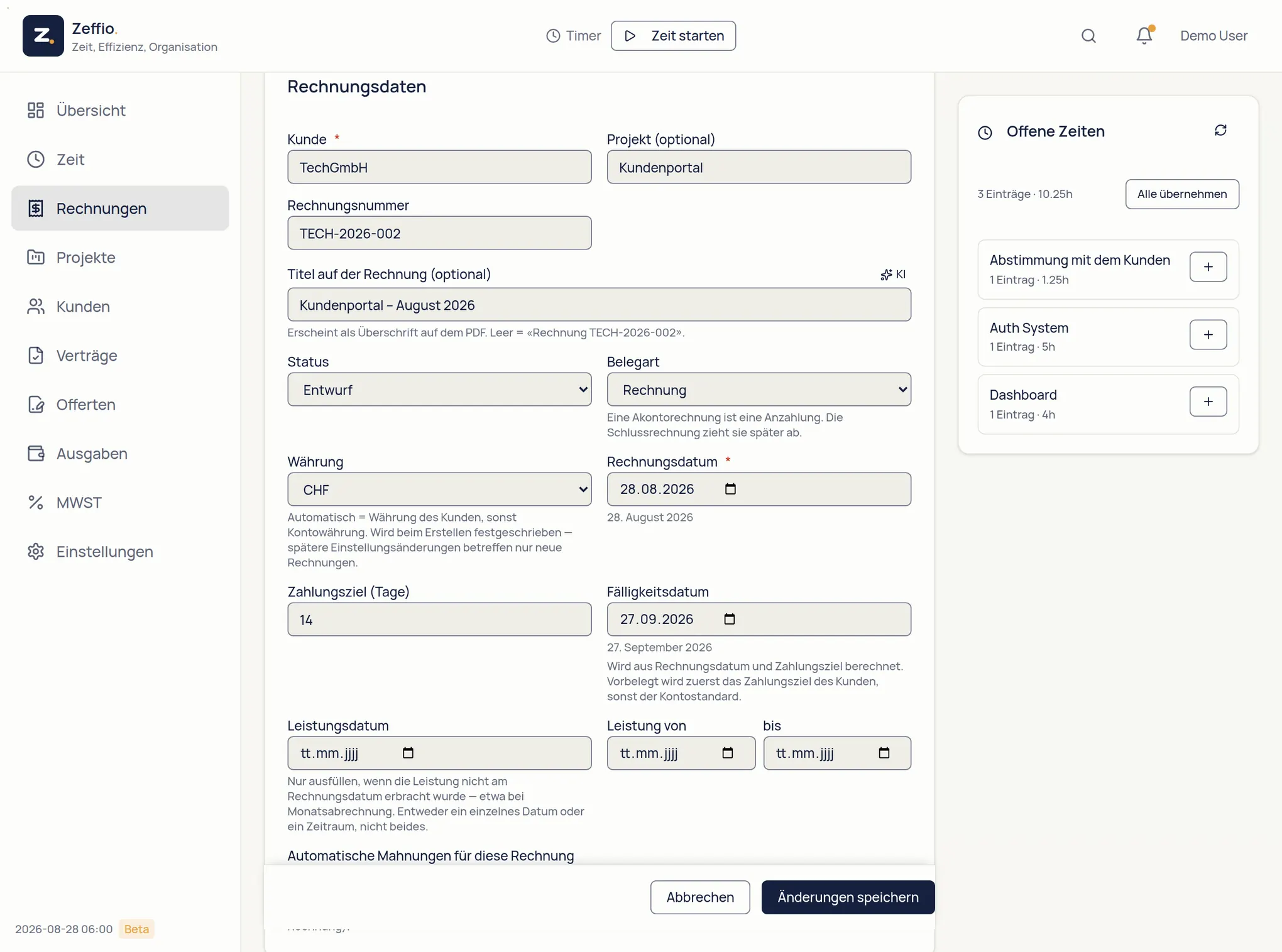Open the bis date calendar picker

(884, 753)
